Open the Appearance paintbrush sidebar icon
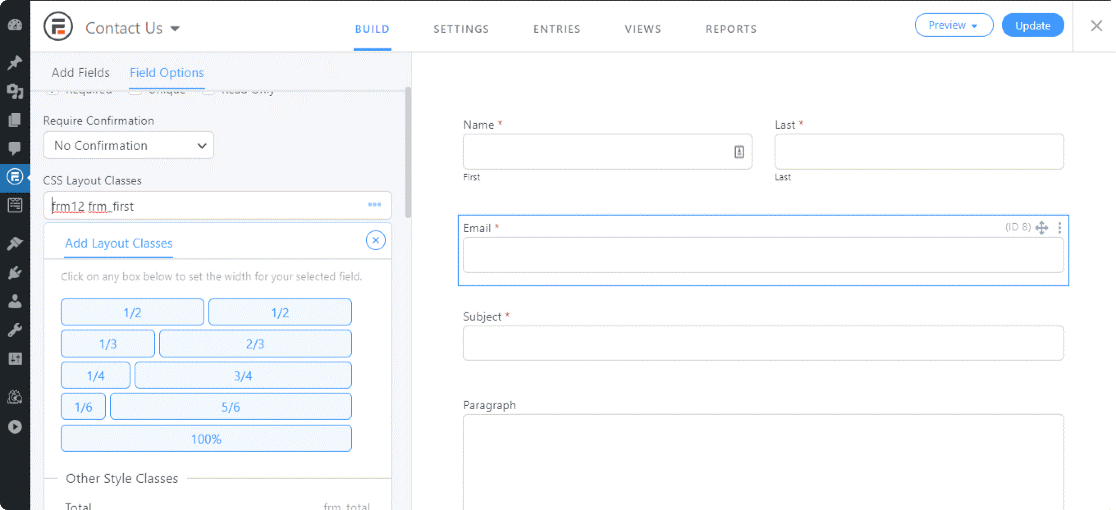Viewport: 1116px width, 510px height. 14,244
